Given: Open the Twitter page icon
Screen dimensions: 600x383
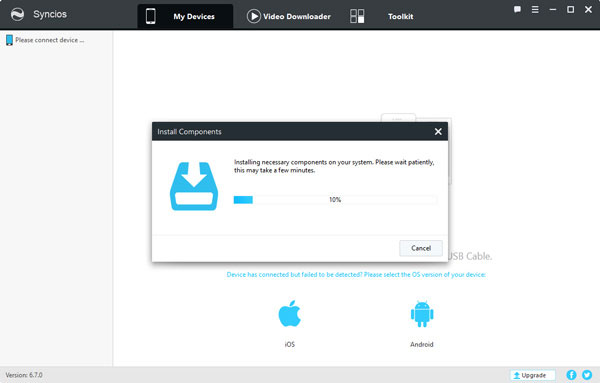Looking at the screenshot, I should [587, 375].
